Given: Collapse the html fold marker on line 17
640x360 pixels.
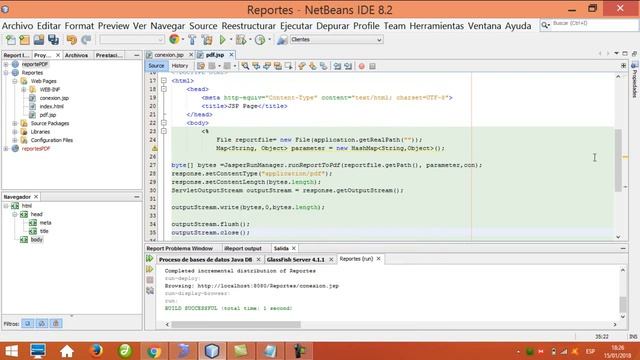Looking at the screenshot, I should 164,80.
